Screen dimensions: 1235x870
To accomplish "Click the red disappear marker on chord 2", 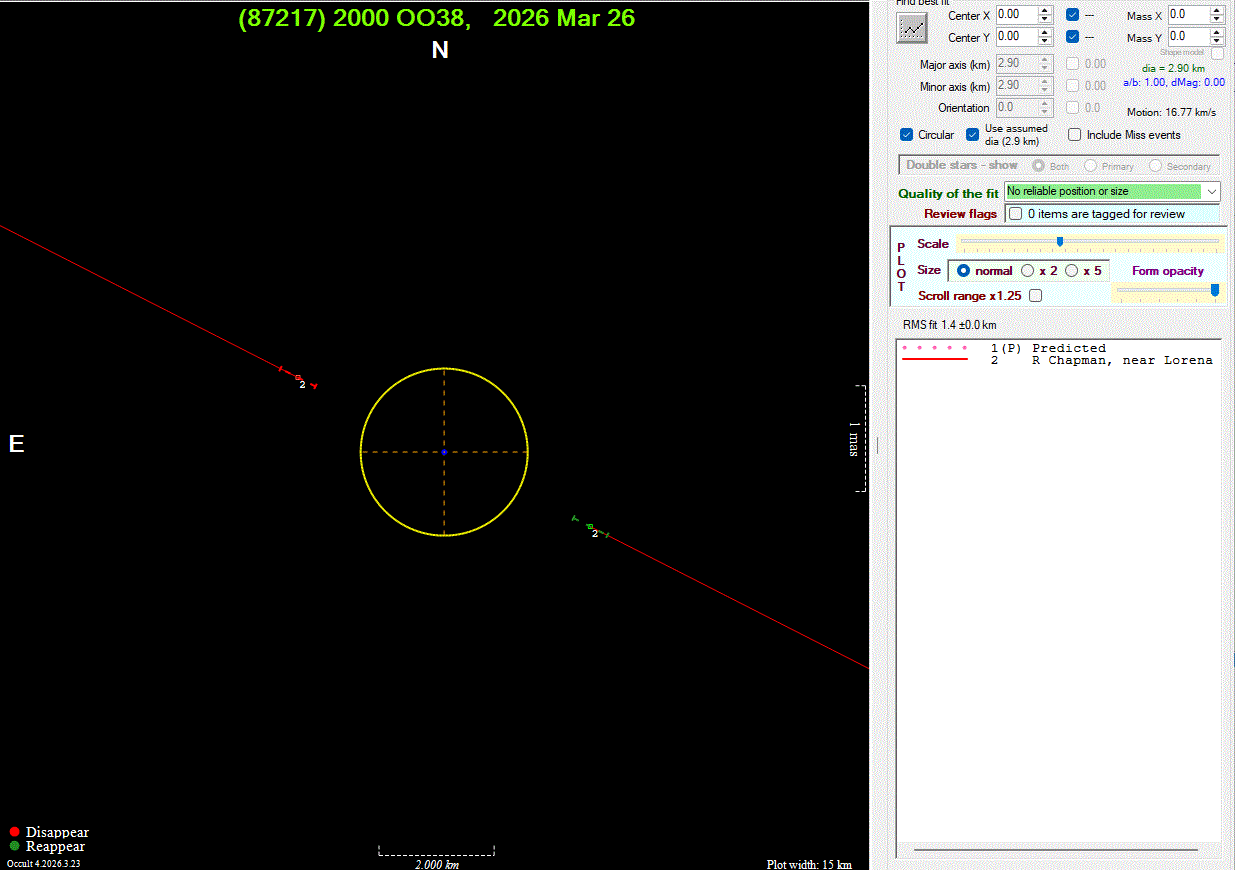I will tap(298, 377).
